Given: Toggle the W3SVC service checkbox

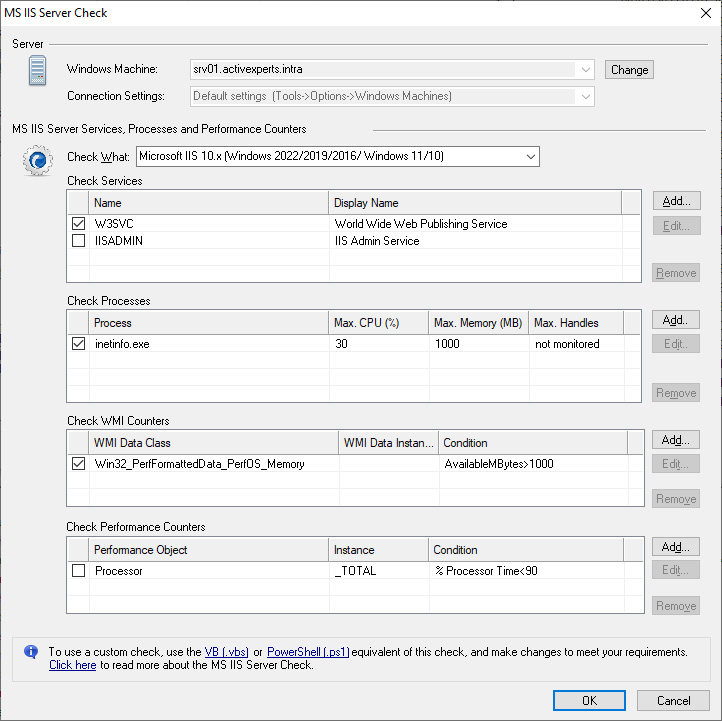Looking at the screenshot, I should (x=79, y=224).
